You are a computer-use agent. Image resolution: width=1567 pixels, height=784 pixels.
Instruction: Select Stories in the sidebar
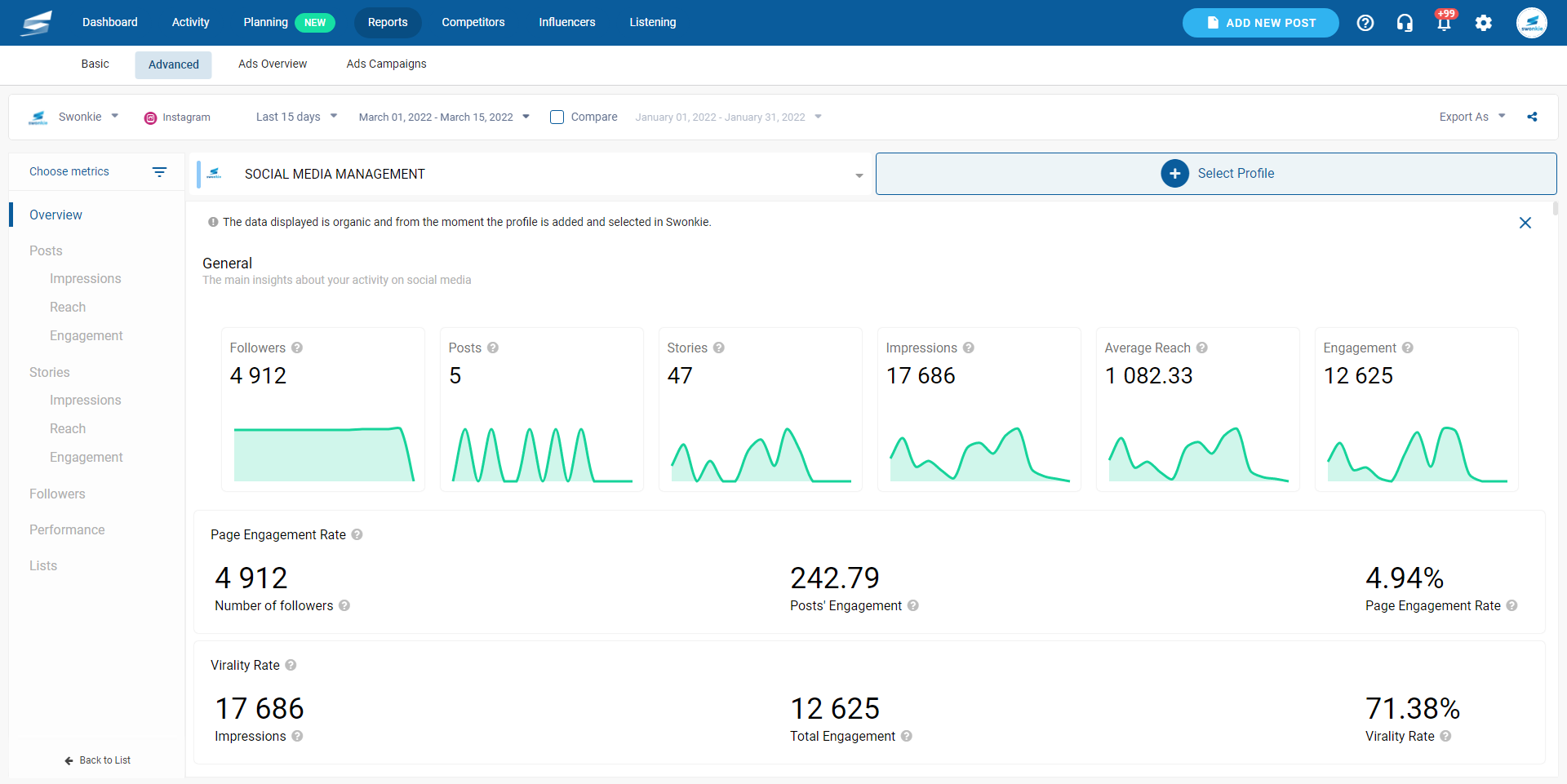pos(49,372)
